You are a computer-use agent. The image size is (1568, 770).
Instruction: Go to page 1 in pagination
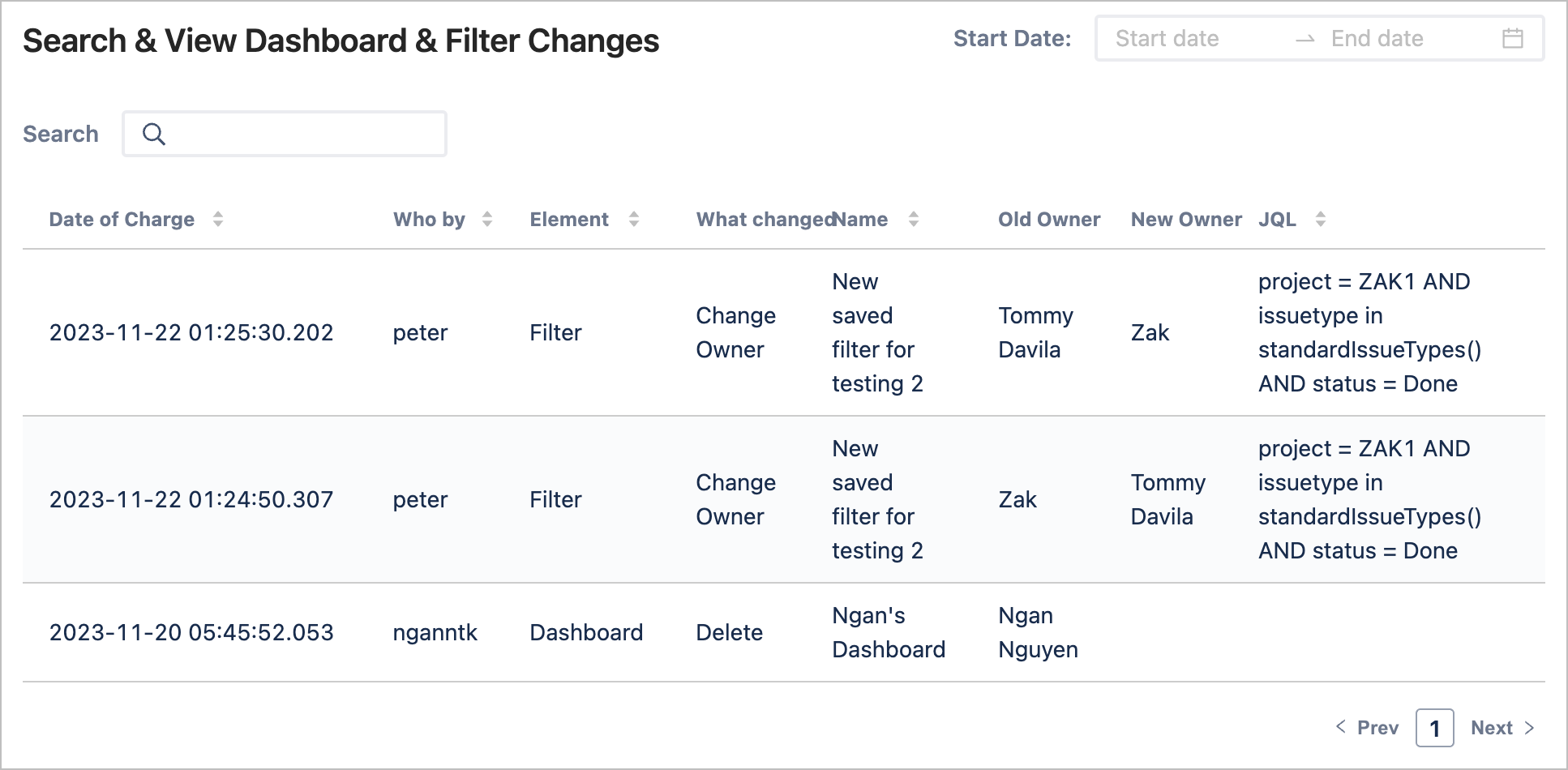point(1434,728)
